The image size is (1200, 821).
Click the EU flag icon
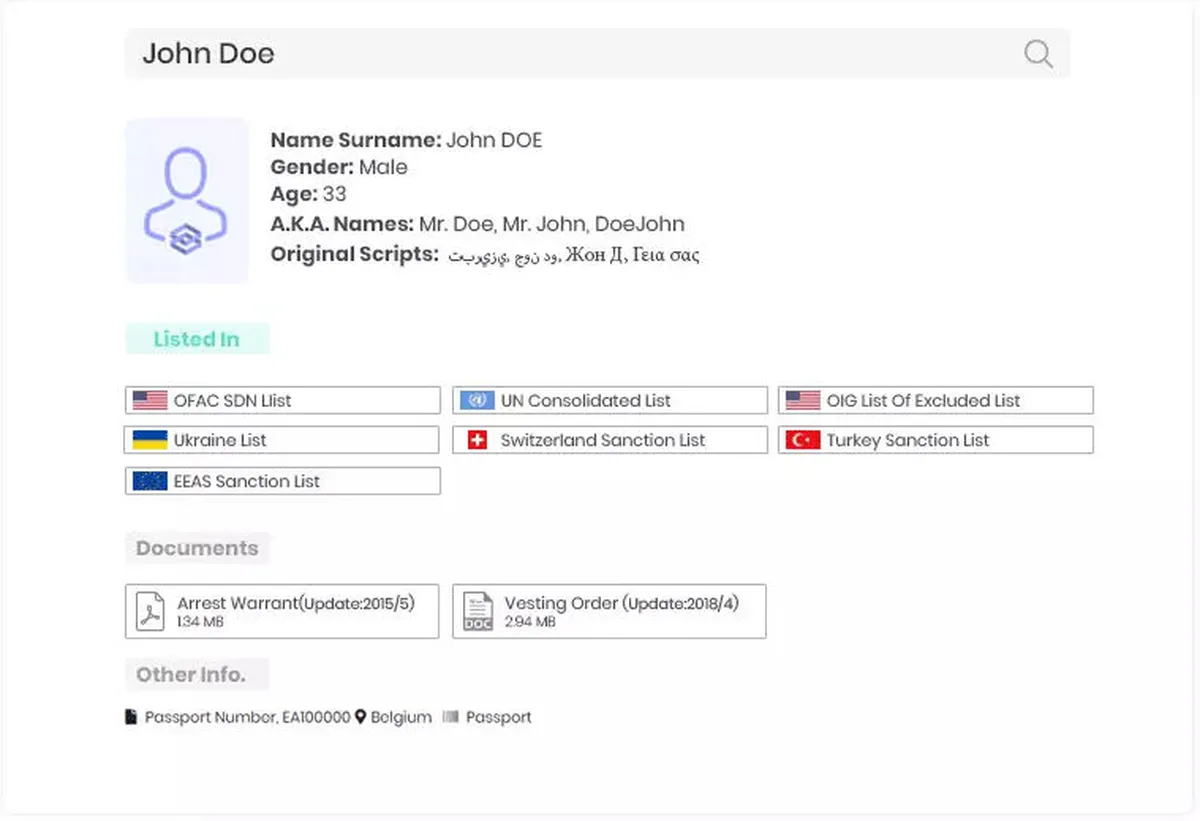150,481
